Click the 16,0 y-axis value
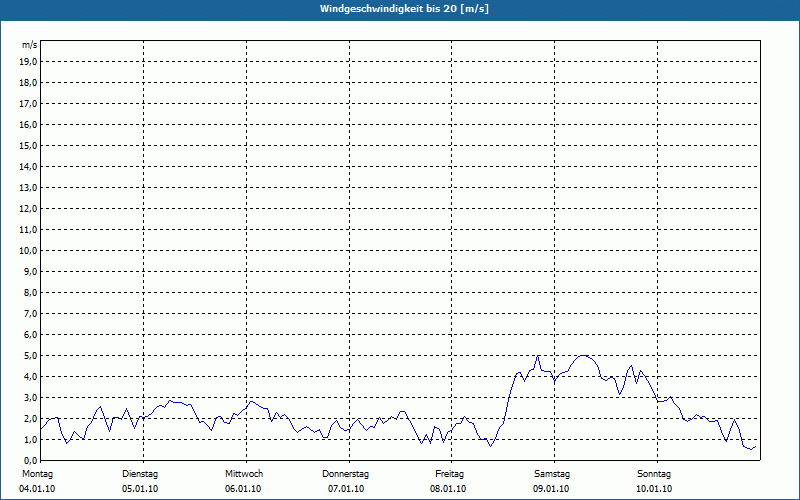 coord(29,124)
